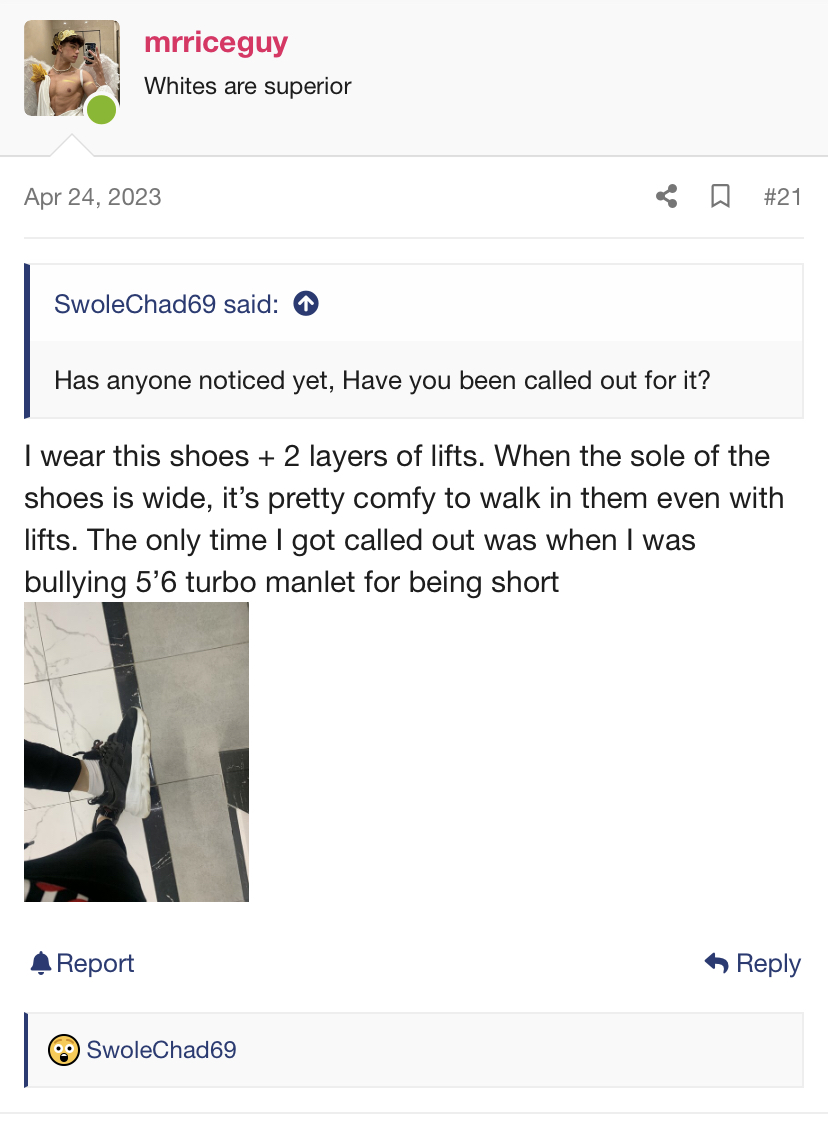Viewport: 828px width, 1123px height.
Task: Bookmark this post using the bookmark icon
Action: point(720,196)
